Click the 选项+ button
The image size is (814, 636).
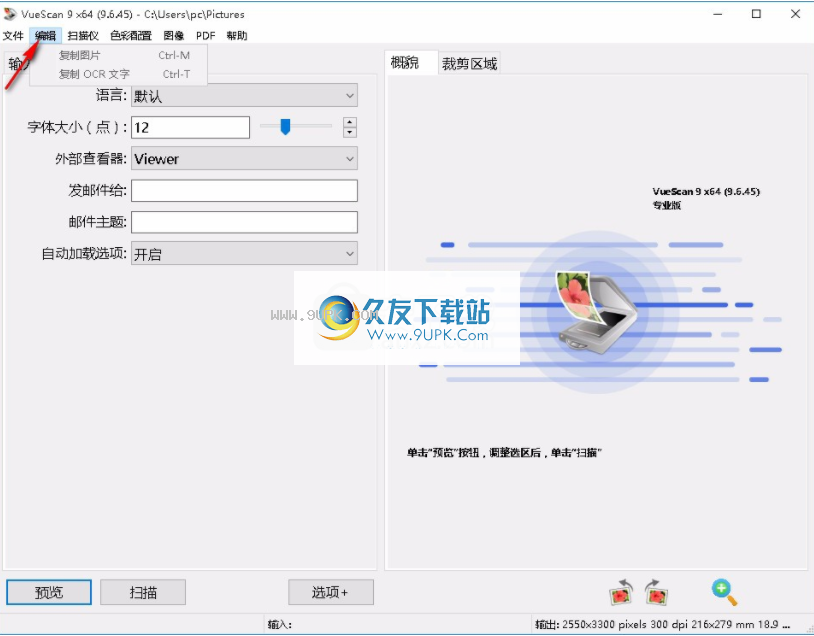(x=331, y=592)
